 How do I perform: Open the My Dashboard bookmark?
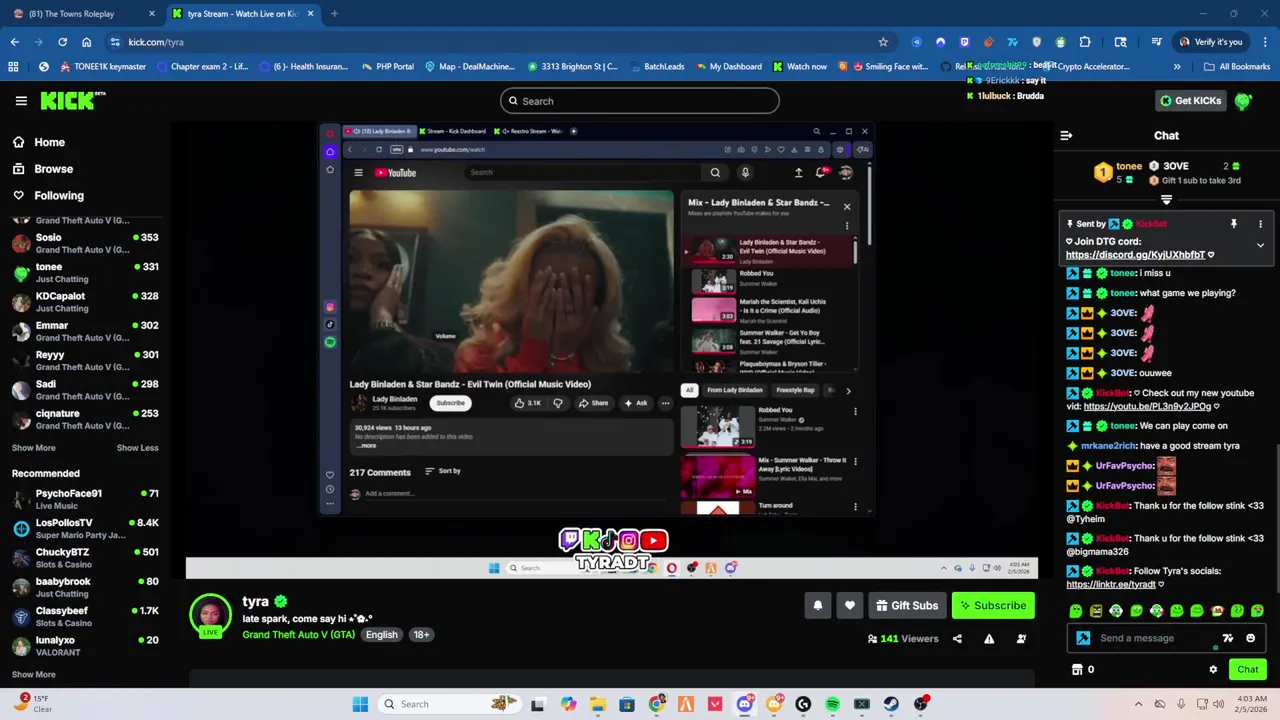click(727, 67)
